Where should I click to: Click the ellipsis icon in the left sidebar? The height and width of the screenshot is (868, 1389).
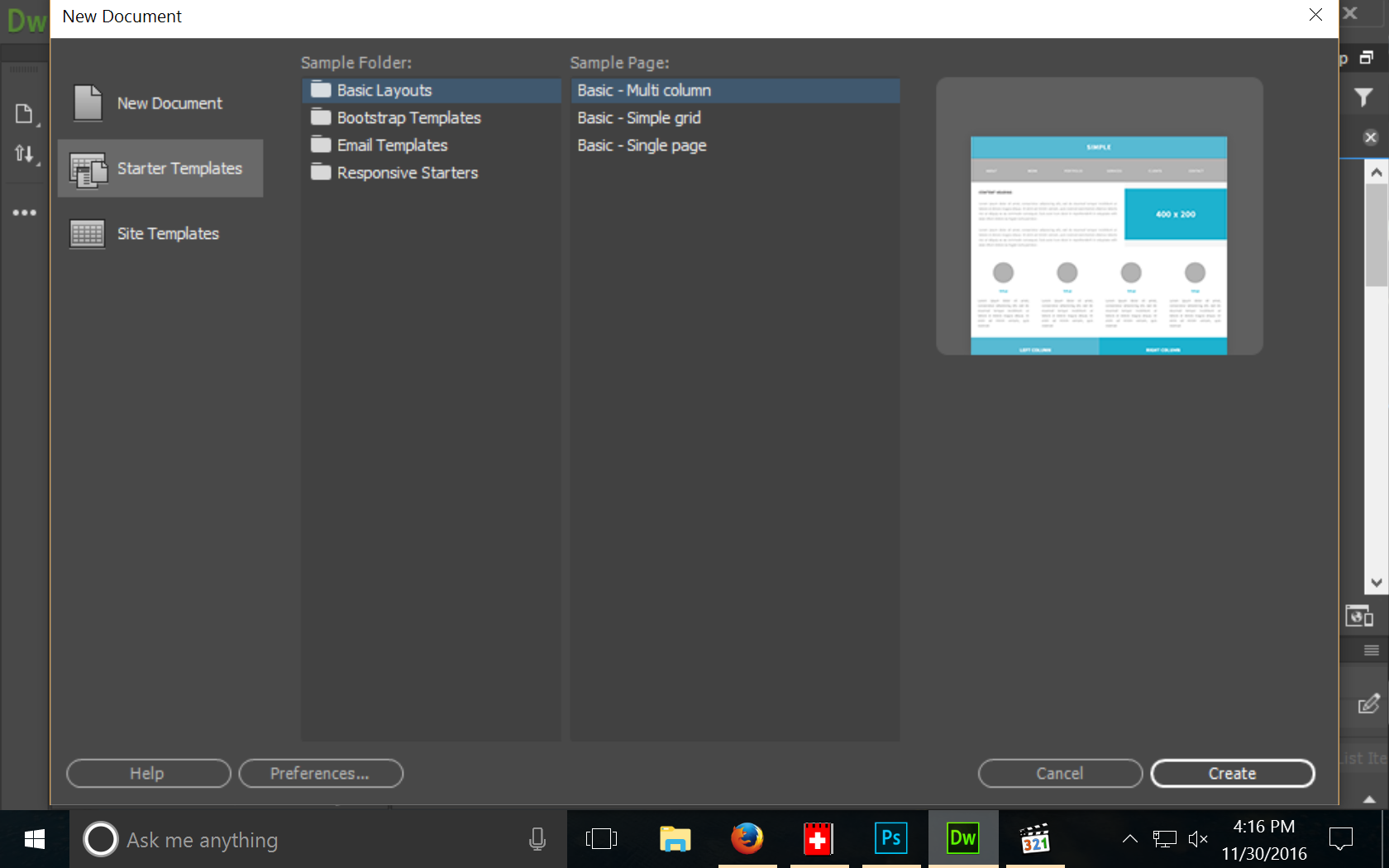coord(24,212)
